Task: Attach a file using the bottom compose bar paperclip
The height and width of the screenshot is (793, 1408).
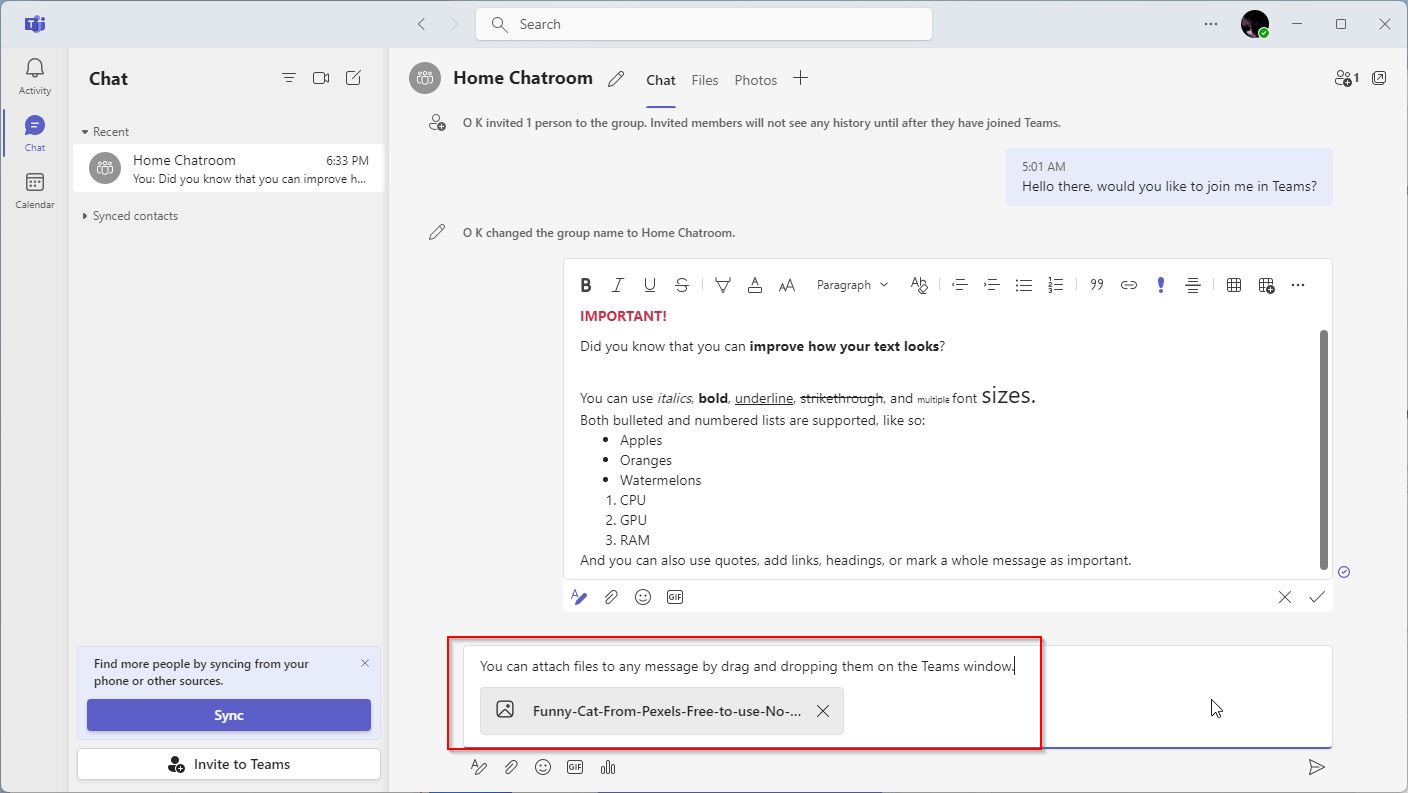Action: click(x=511, y=767)
